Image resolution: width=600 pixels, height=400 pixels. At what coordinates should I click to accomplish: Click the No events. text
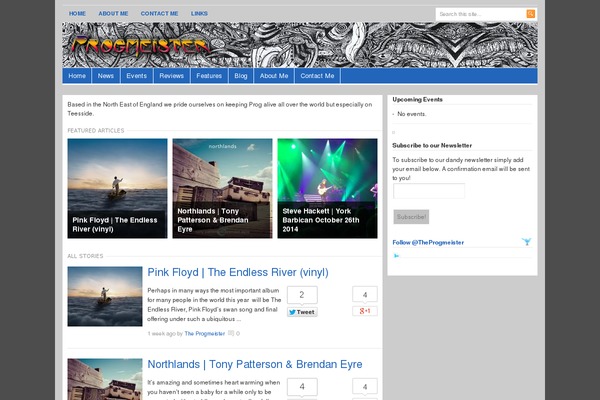pos(411,114)
